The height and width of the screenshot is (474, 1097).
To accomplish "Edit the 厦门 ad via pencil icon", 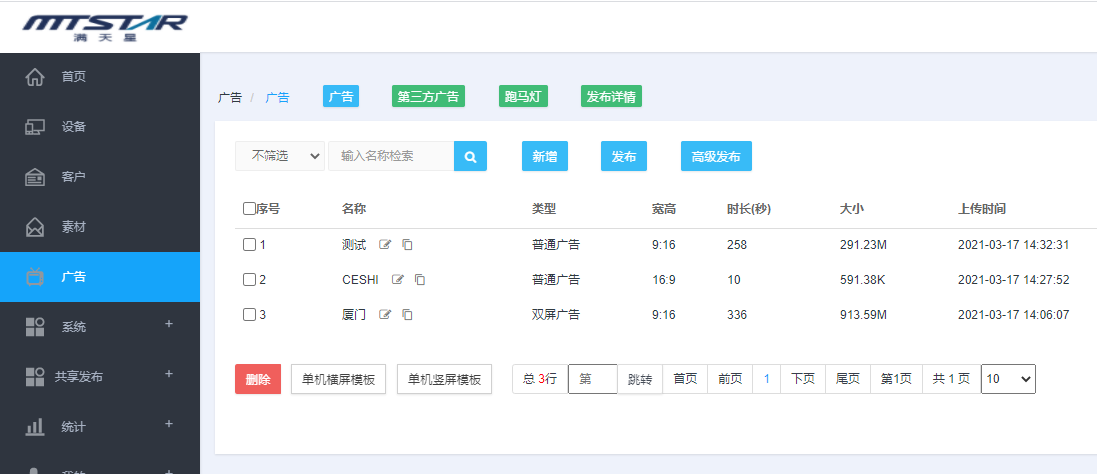I will click(x=385, y=315).
